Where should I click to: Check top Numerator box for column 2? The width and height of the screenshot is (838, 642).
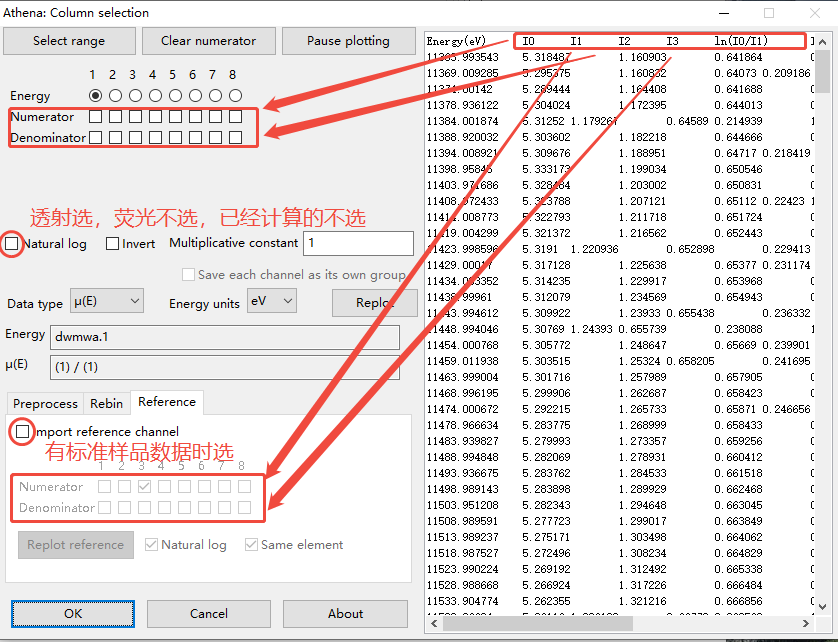coord(116,117)
